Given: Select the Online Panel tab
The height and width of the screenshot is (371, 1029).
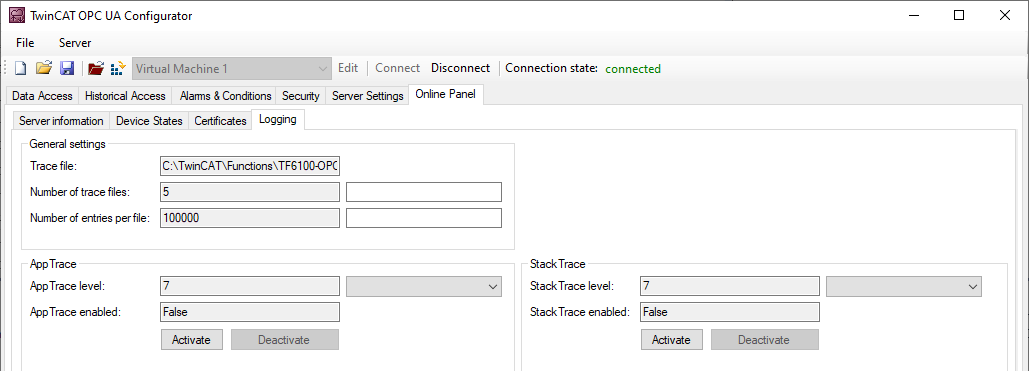Looking at the screenshot, I should pos(446,95).
